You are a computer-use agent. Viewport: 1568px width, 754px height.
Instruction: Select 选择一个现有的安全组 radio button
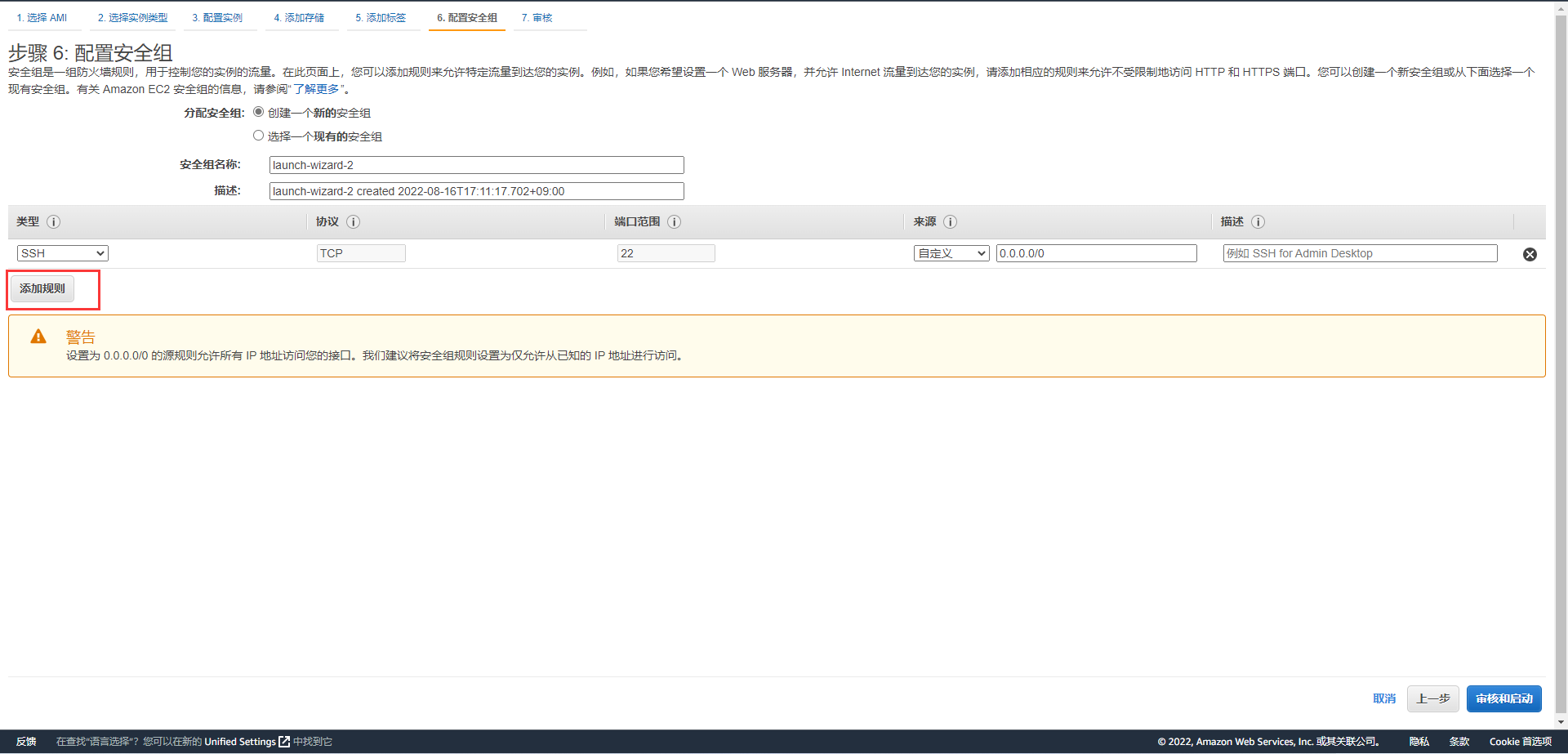[258, 136]
